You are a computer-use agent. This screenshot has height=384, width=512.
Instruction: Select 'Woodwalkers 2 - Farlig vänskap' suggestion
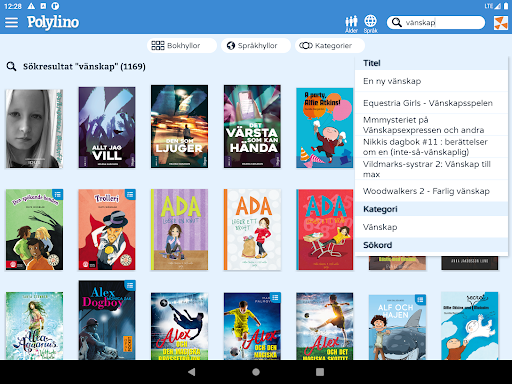[x=431, y=191]
